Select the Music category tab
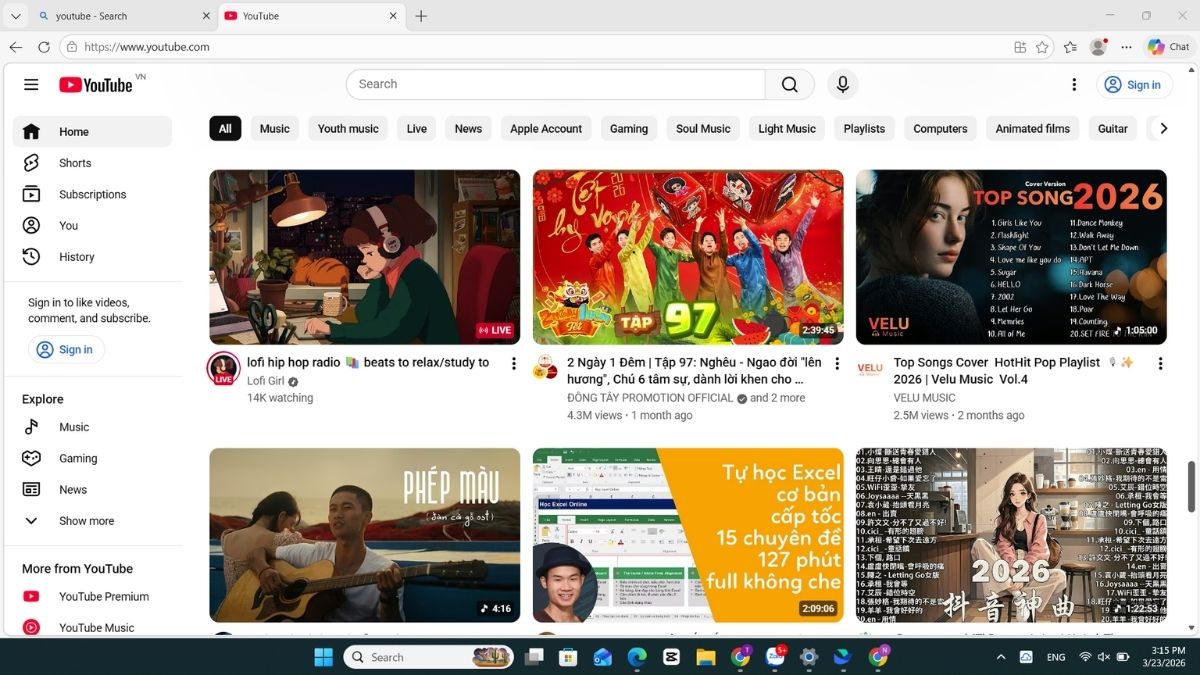 (274, 128)
